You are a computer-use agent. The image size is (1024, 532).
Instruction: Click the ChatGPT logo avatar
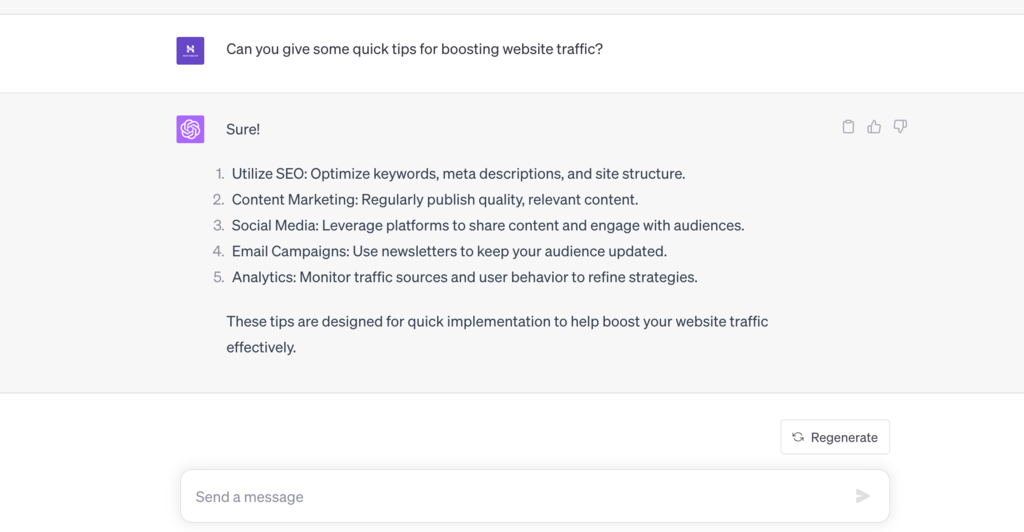point(190,129)
